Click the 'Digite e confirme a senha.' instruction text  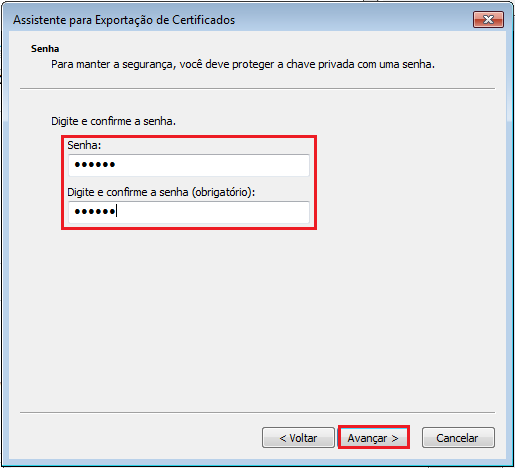113,121
